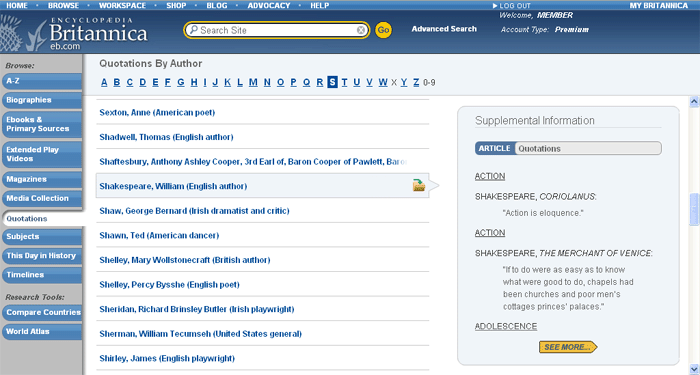
Task: Open Compare Countries research tool
Action: click(x=42, y=312)
